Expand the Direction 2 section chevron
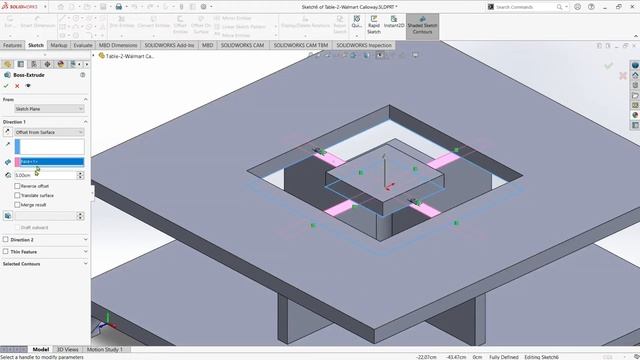The height and width of the screenshot is (360, 640). click(x=85, y=239)
